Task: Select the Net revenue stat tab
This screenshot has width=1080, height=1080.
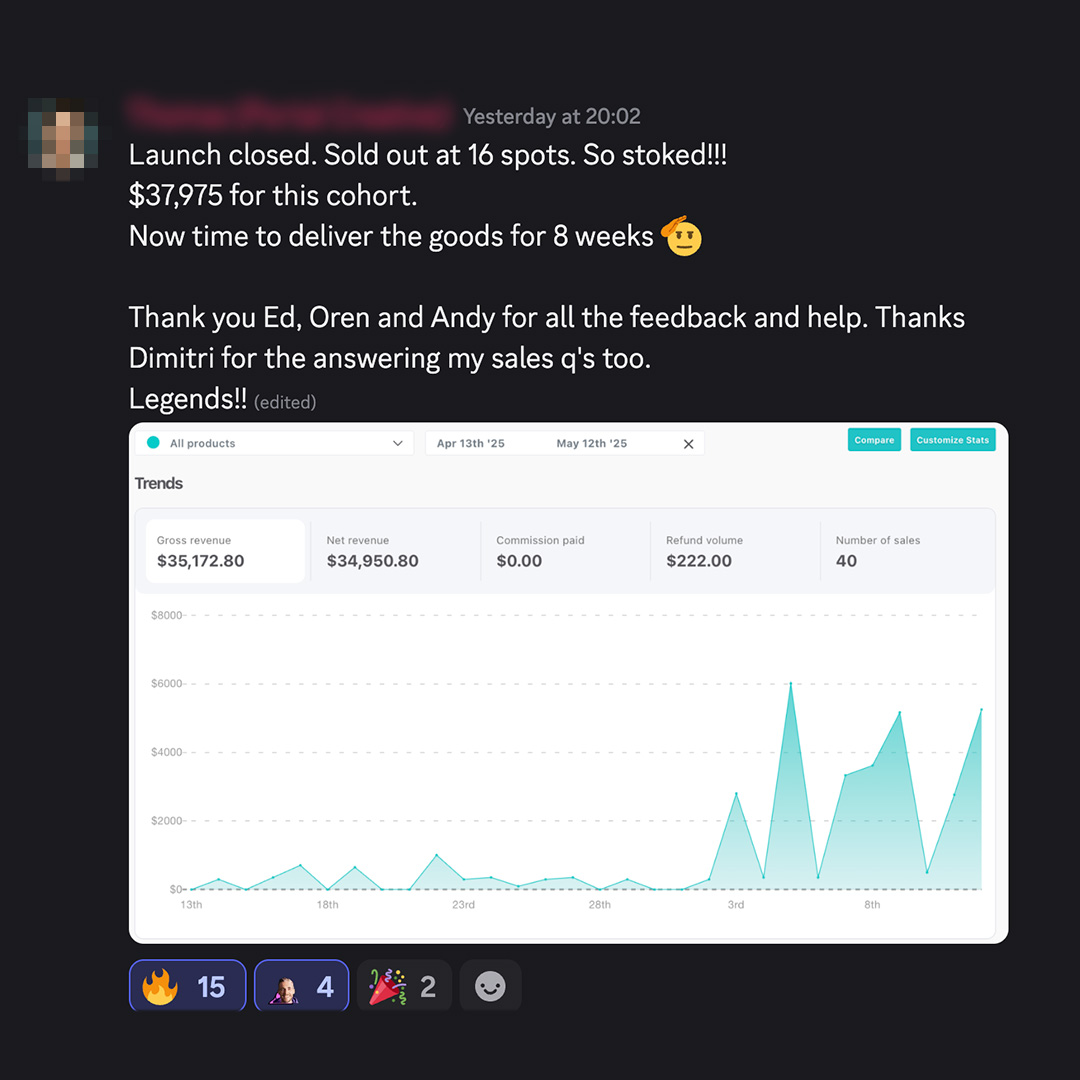Action: point(395,551)
